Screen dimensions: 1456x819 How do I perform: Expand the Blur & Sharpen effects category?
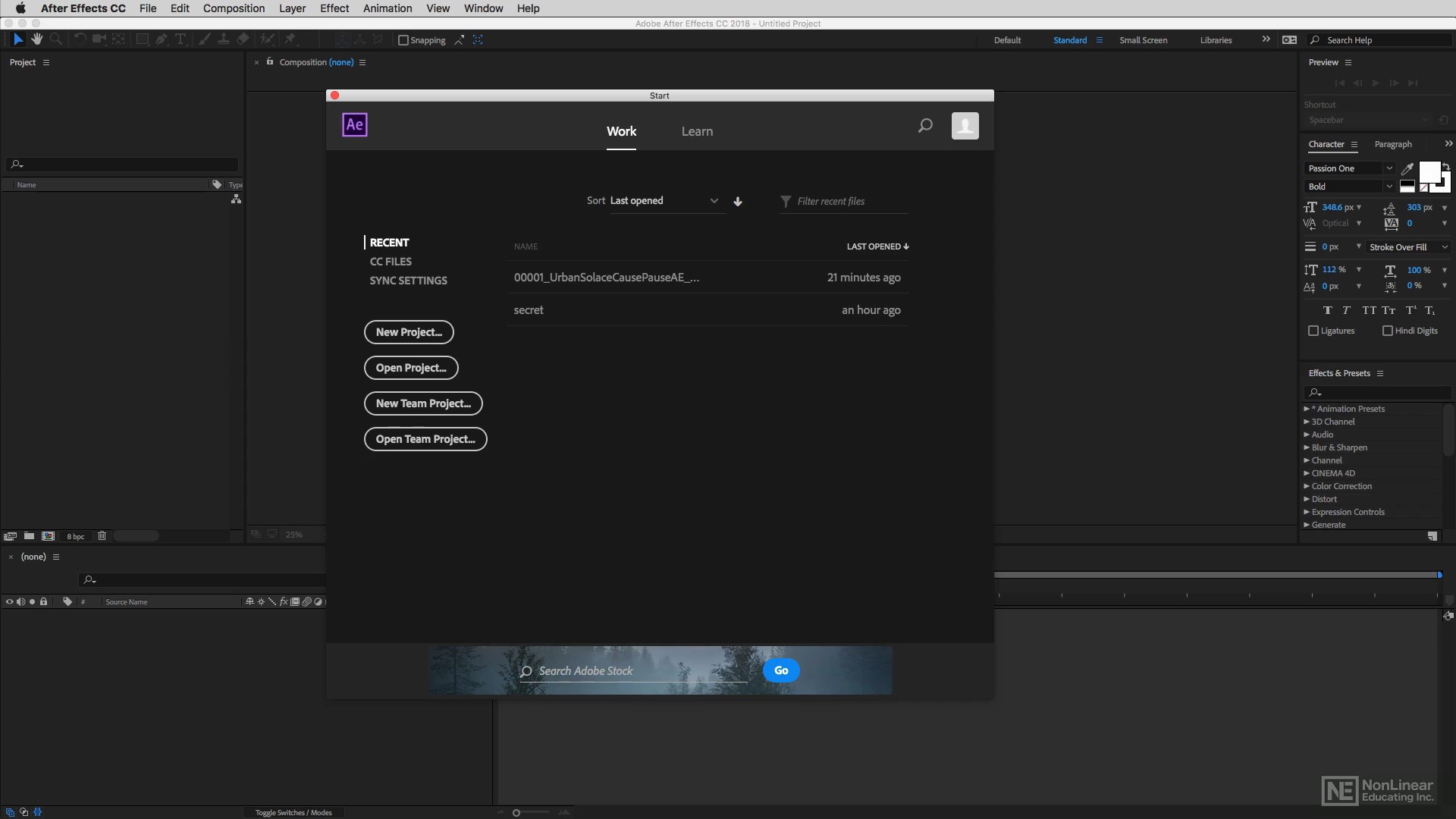tap(1307, 447)
